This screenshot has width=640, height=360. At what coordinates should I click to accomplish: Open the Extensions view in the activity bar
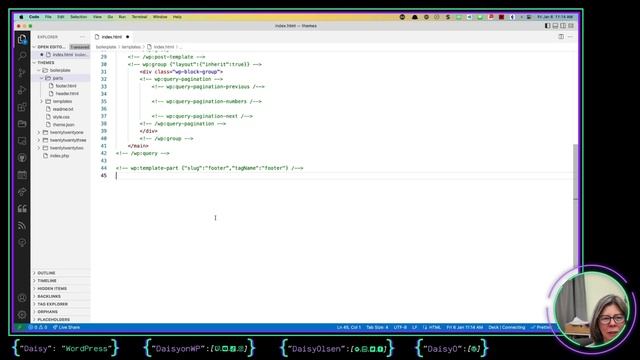click(22, 107)
